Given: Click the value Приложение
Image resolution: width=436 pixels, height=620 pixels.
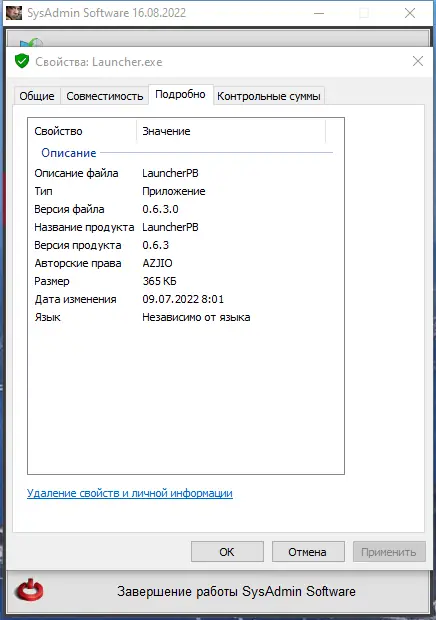Looking at the screenshot, I should pos(174,191).
